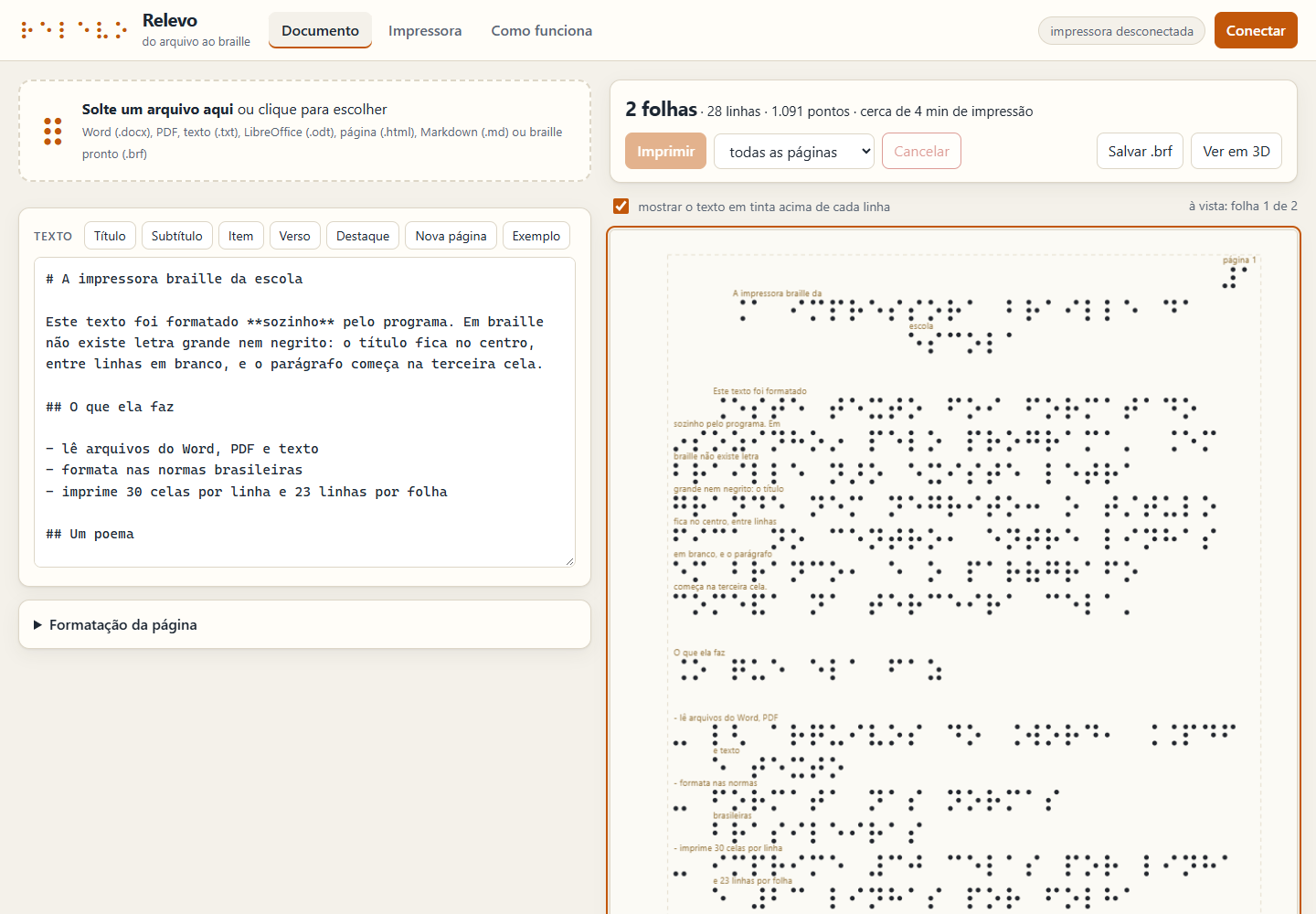This screenshot has width=1316, height=914.
Task: Click the 'O que ela faz' preview line
Action: [x=699, y=653]
